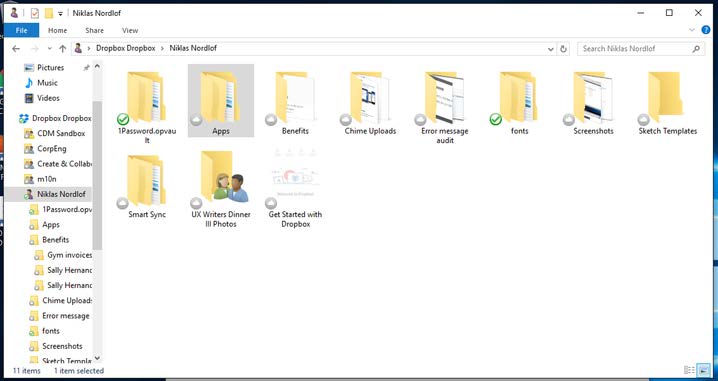Select Chime Uploads in the navigation tree
The height and width of the screenshot is (381, 718).
pyautogui.click(x=67, y=300)
